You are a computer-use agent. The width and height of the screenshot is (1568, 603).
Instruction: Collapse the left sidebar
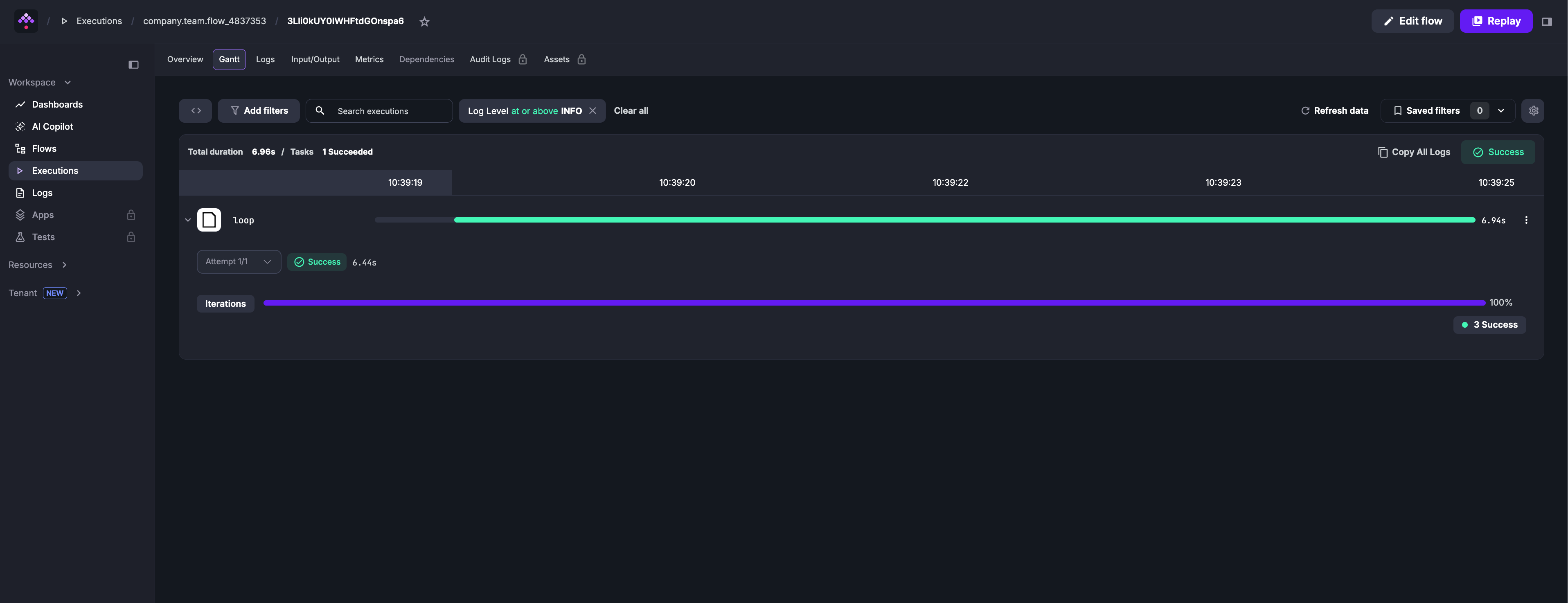click(x=133, y=65)
